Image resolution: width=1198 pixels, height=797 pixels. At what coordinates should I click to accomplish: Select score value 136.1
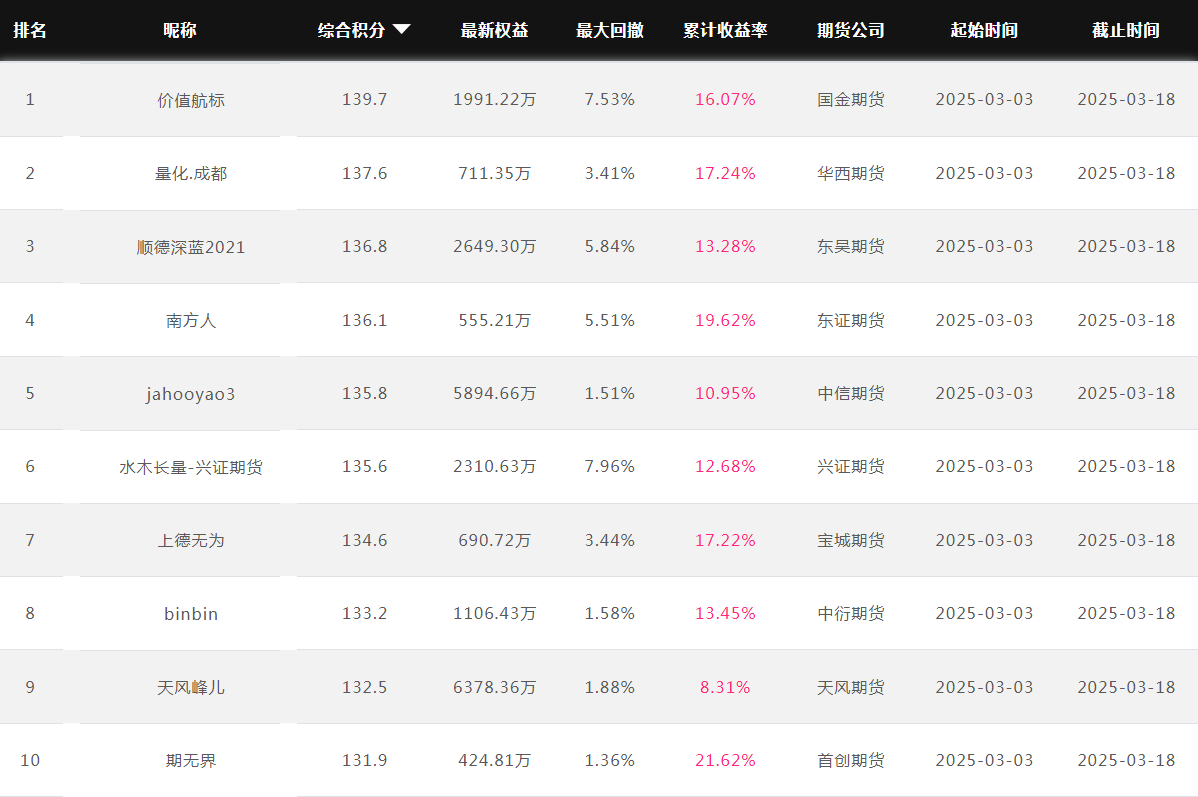pyautogui.click(x=364, y=320)
